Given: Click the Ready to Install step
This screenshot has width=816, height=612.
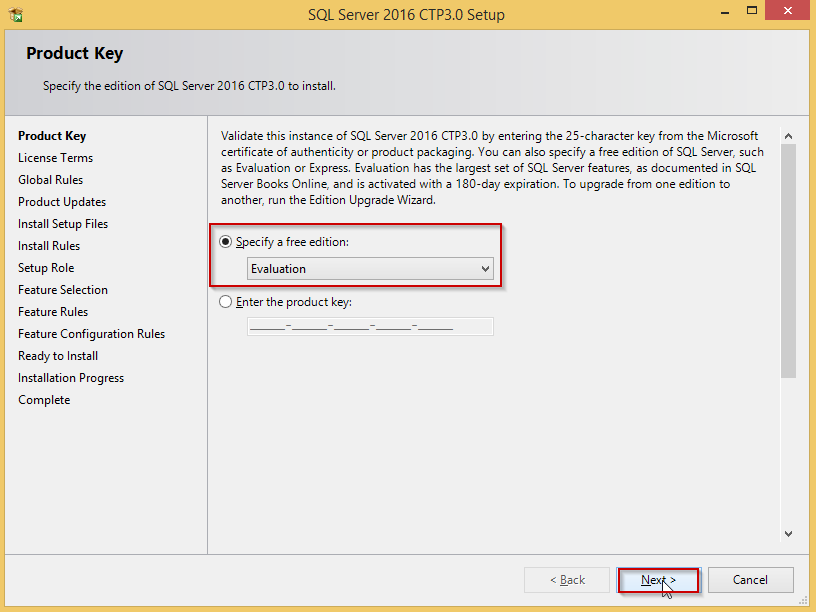Looking at the screenshot, I should (x=58, y=356).
